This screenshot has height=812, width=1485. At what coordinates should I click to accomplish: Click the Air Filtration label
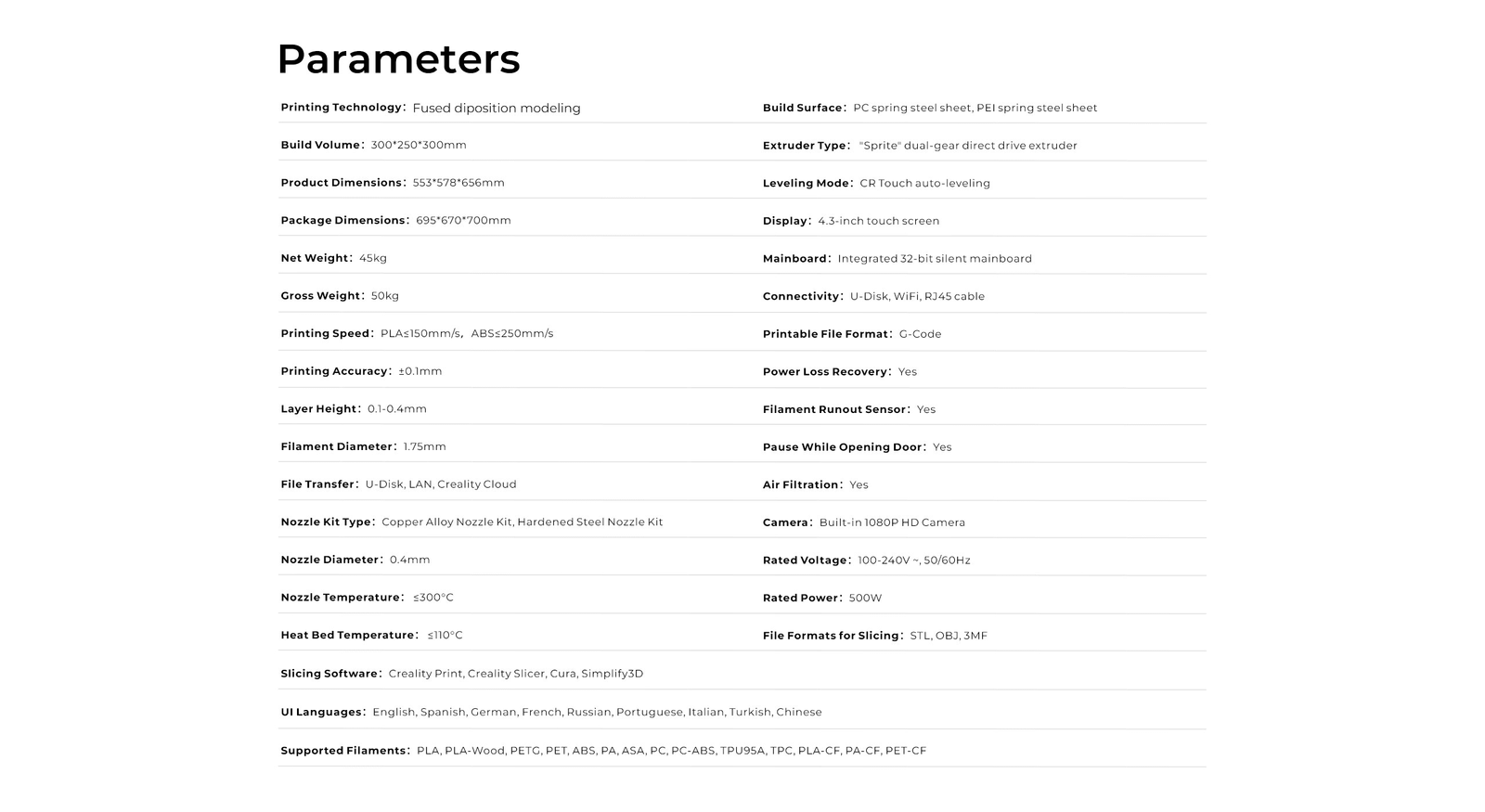800,484
